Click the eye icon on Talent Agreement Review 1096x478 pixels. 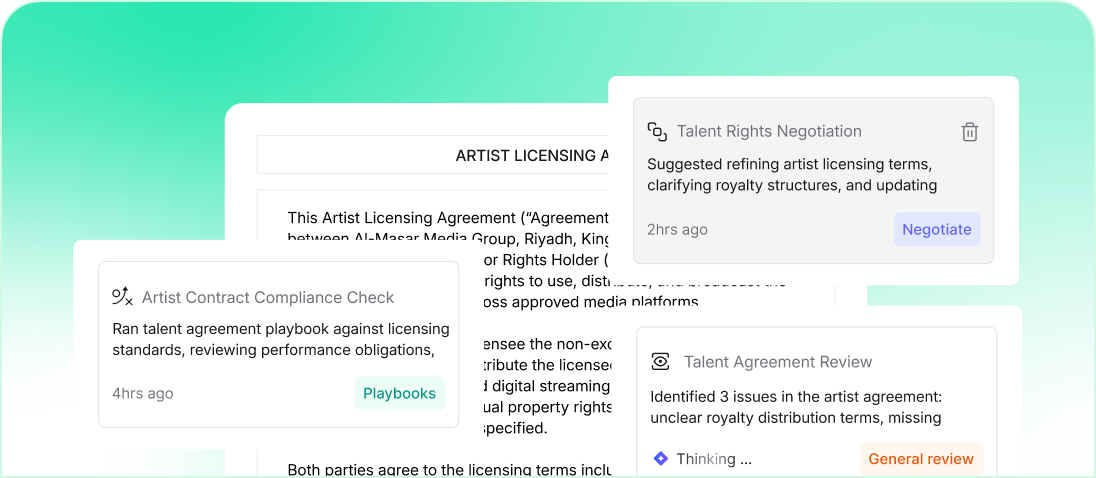click(x=660, y=362)
